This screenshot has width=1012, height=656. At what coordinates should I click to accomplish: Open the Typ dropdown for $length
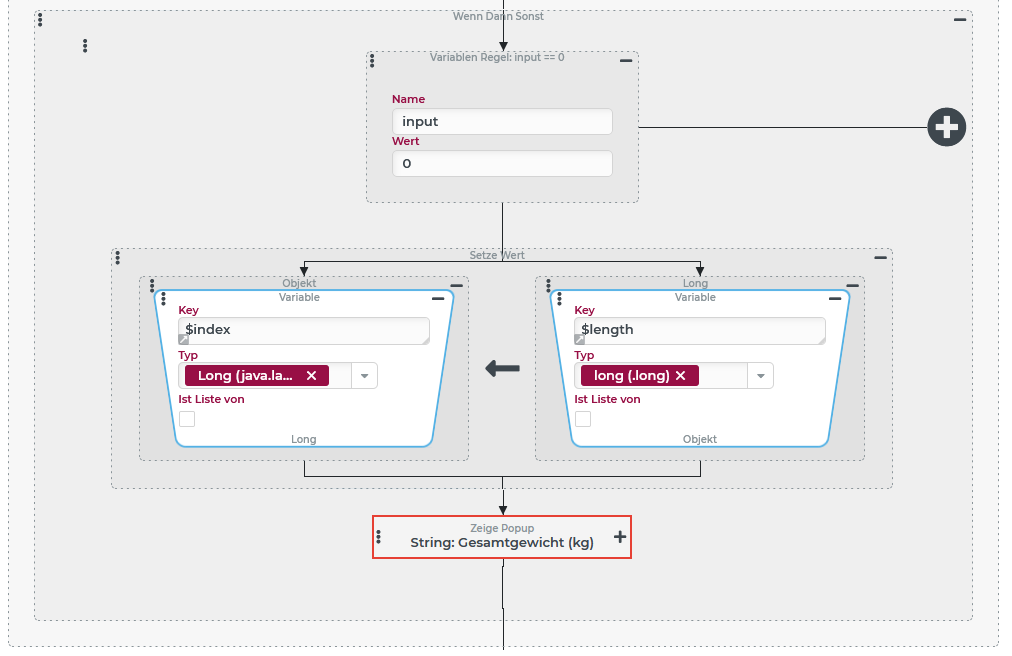coord(760,376)
